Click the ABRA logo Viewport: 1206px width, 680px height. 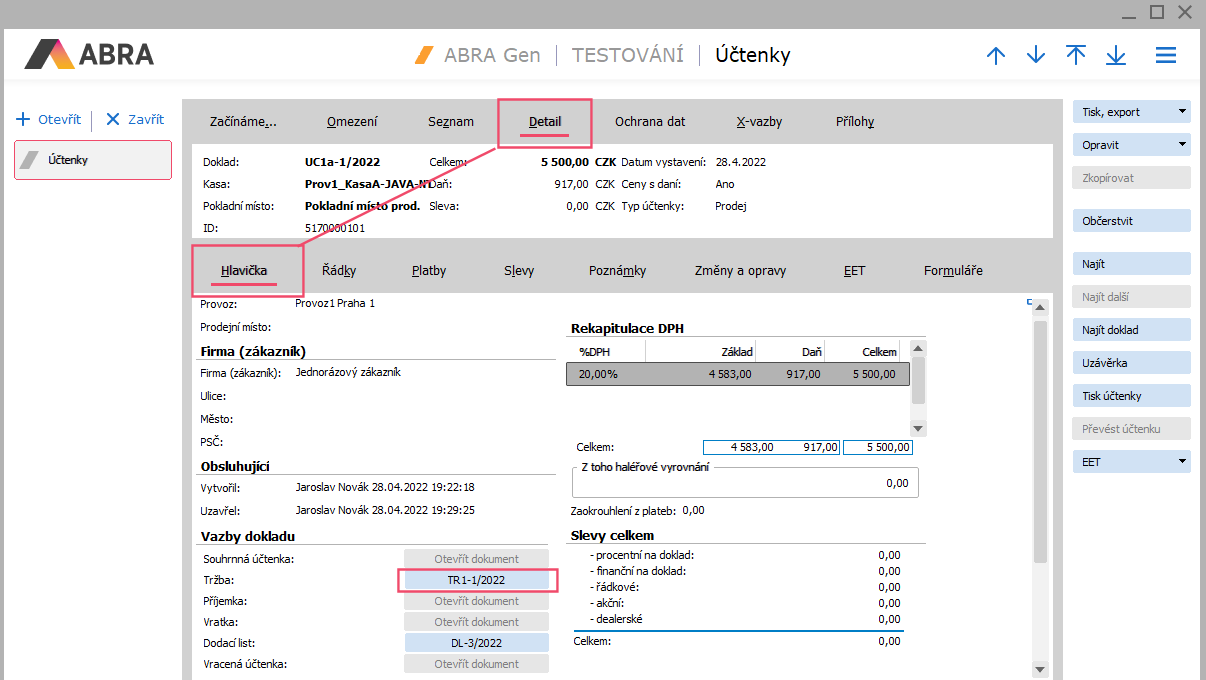[x=90, y=54]
